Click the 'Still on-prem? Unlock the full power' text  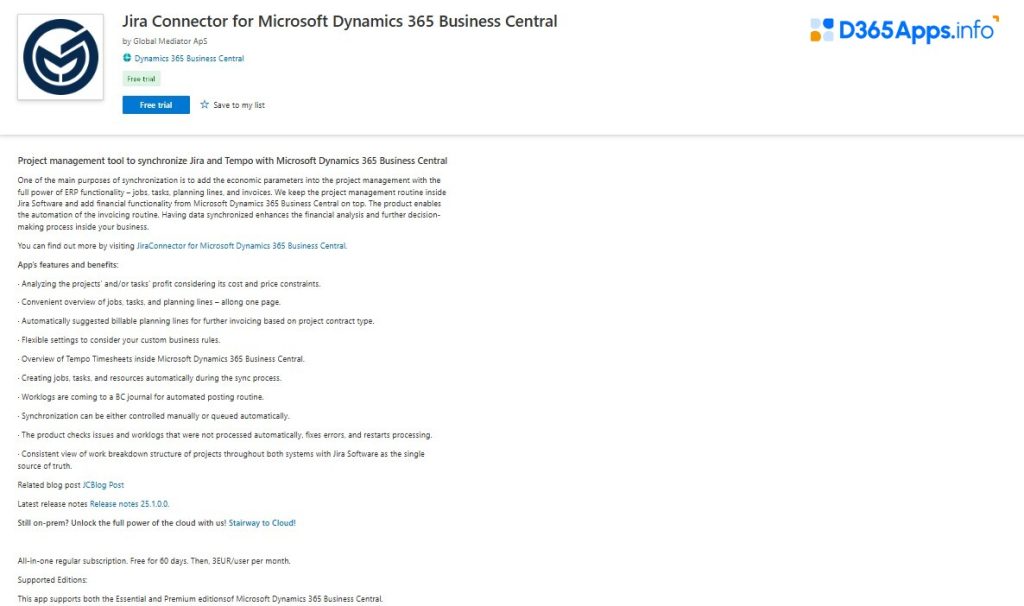click(122, 523)
